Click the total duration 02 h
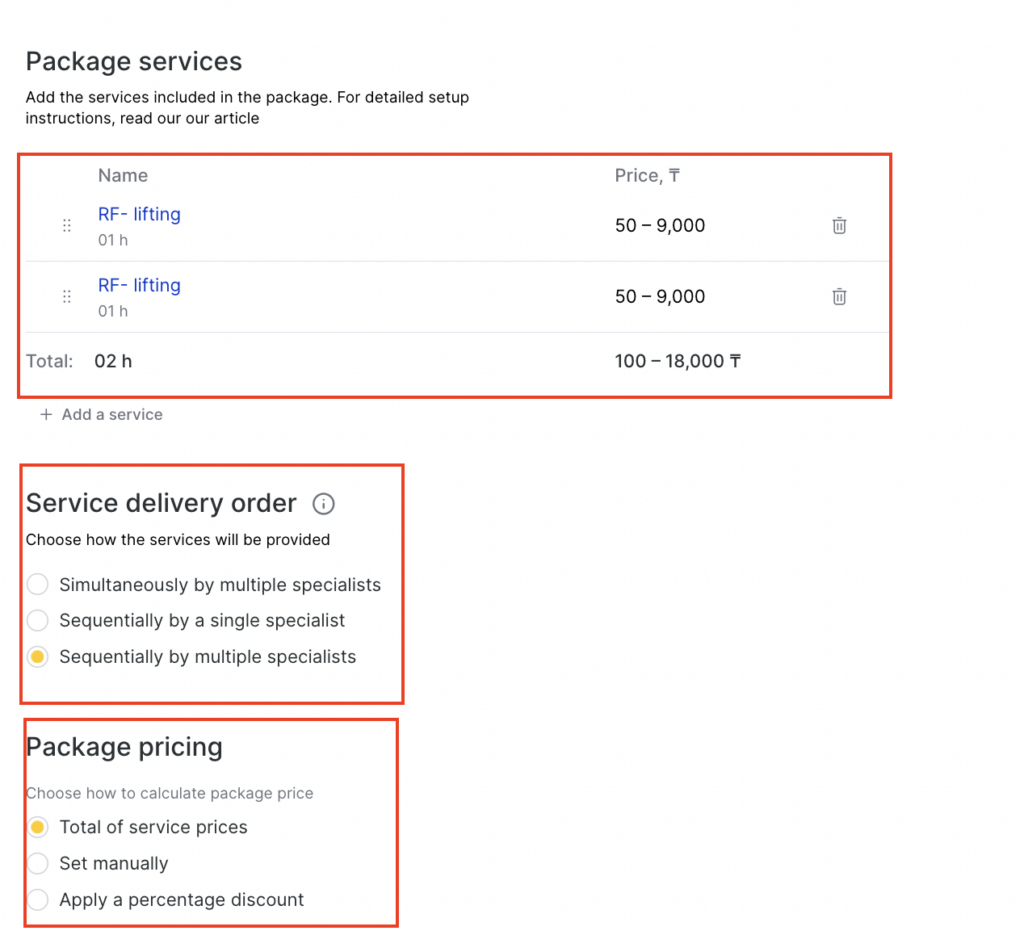The image size is (1024, 935). [113, 361]
